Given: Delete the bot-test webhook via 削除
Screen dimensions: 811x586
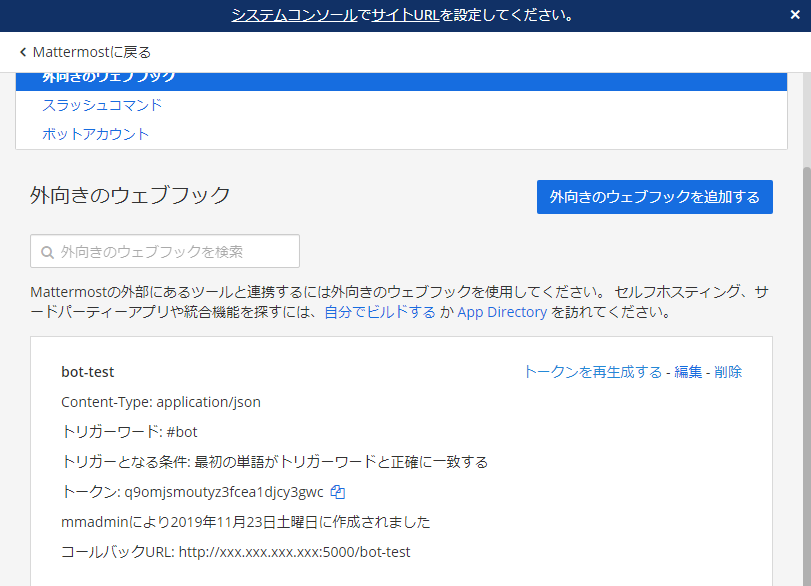Looking at the screenshot, I should [730, 372].
